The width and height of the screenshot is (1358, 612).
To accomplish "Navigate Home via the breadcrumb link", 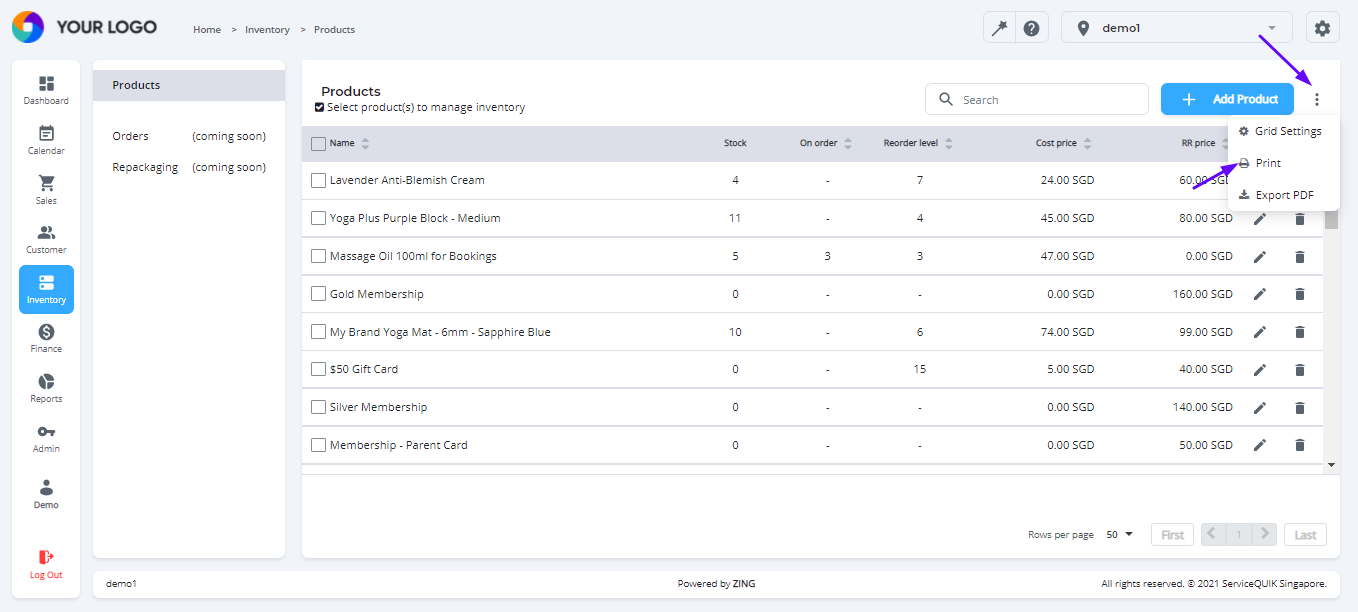I will pos(207,29).
